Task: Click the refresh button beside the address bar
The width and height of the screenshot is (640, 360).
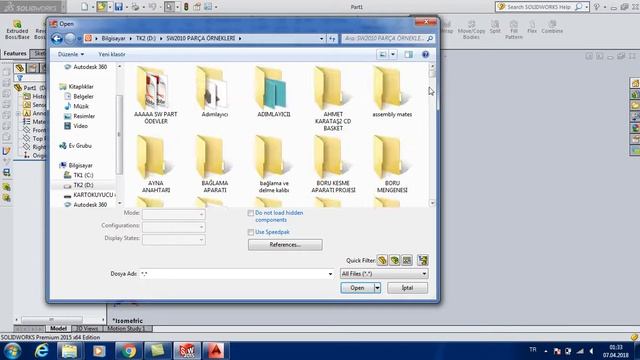Action: 332,38
